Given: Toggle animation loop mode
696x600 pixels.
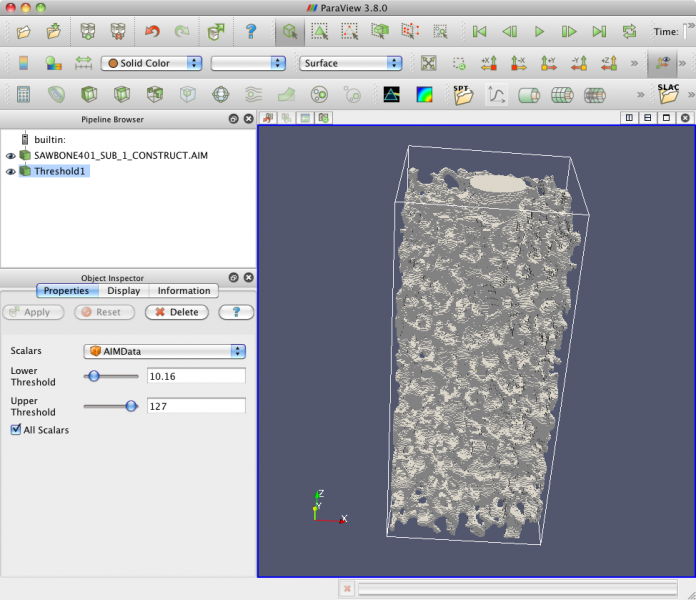Looking at the screenshot, I should tap(629, 32).
